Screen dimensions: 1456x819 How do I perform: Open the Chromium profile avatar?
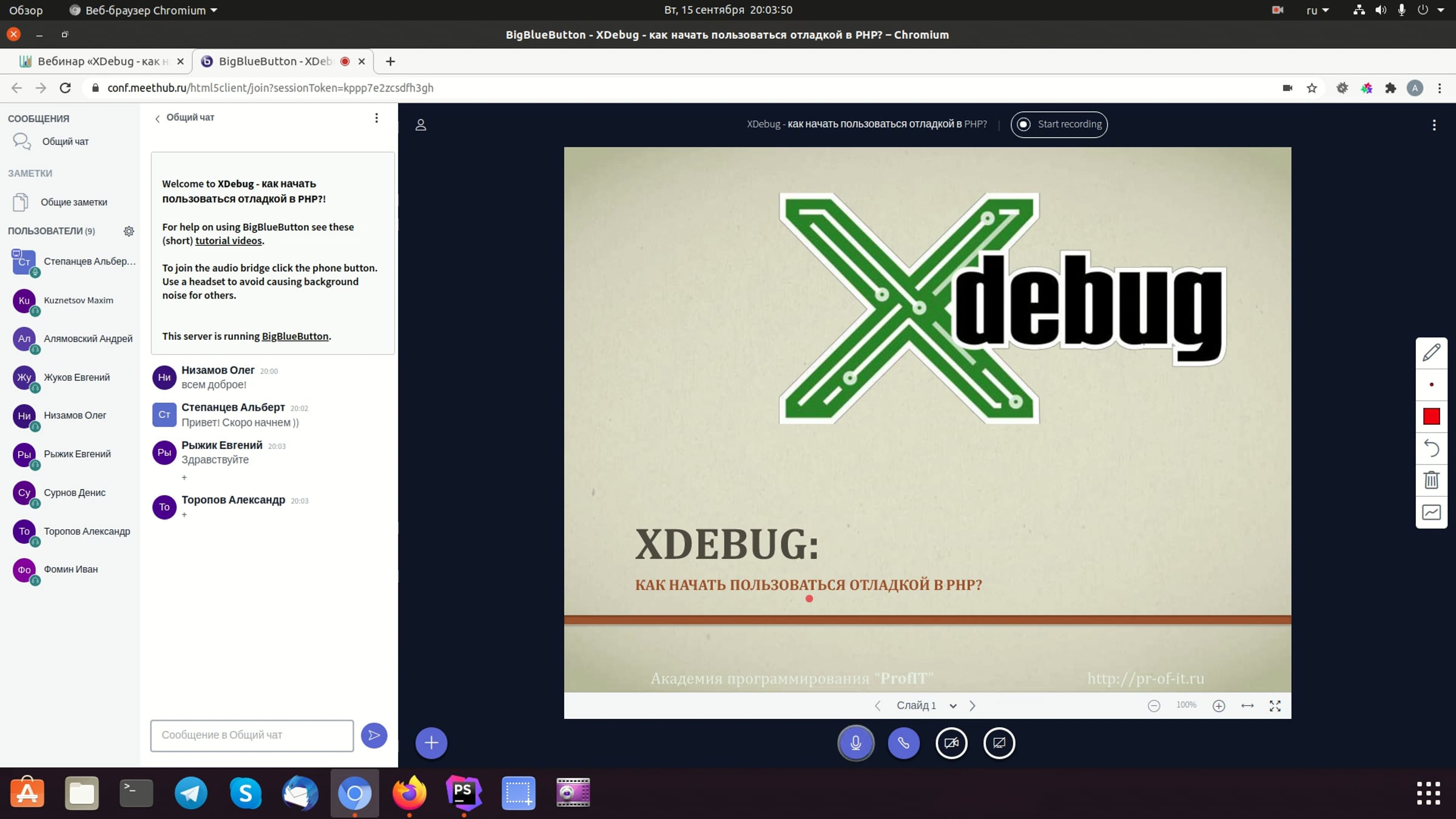coord(1415,88)
